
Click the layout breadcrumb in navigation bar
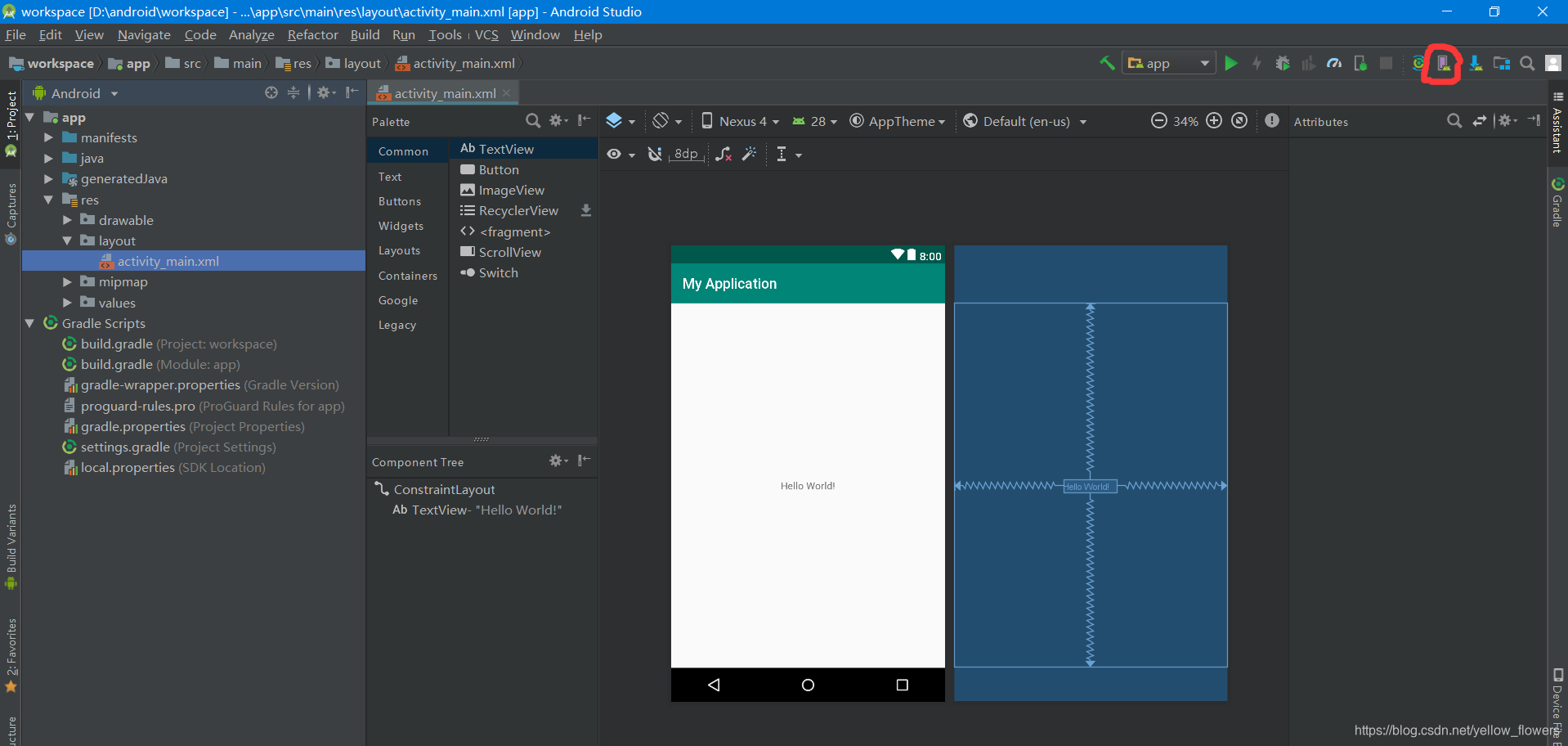353,63
